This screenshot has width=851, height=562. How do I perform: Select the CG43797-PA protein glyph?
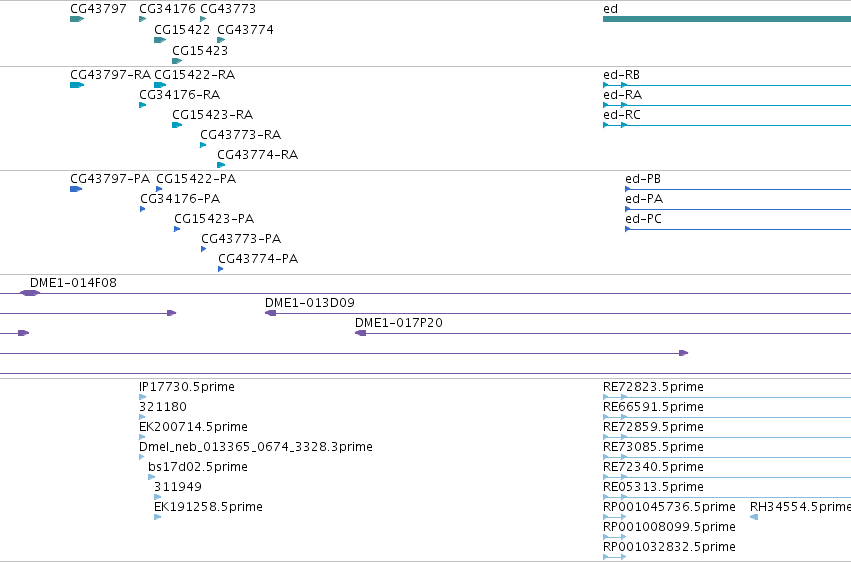76,189
